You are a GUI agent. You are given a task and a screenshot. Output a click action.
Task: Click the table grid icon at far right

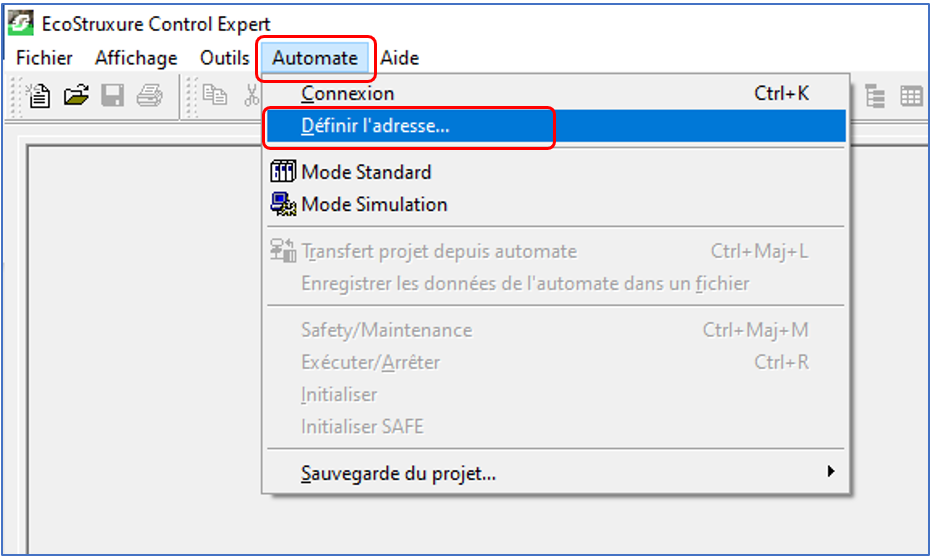click(911, 96)
